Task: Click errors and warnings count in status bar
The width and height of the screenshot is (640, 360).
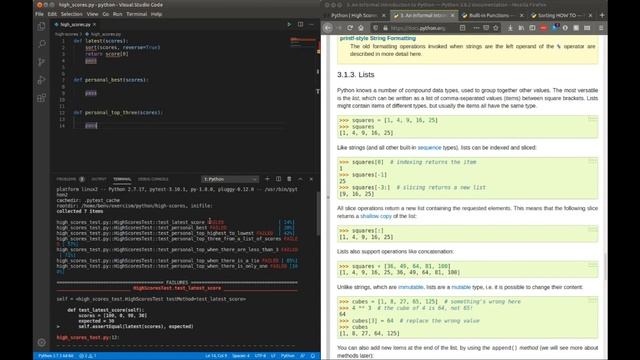Action: [x=87, y=356]
